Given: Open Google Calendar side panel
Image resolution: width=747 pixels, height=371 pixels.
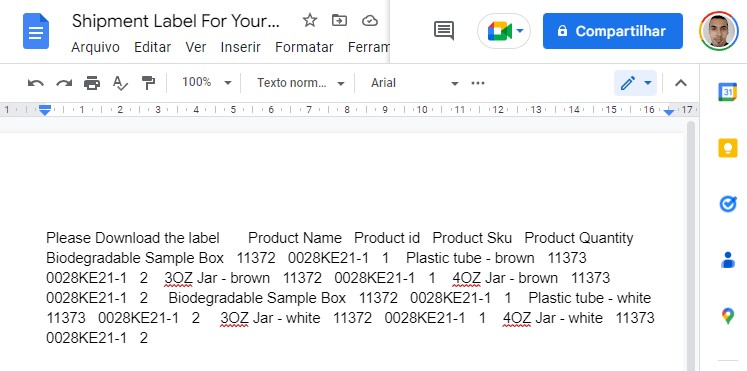Looking at the screenshot, I should (727, 92).
